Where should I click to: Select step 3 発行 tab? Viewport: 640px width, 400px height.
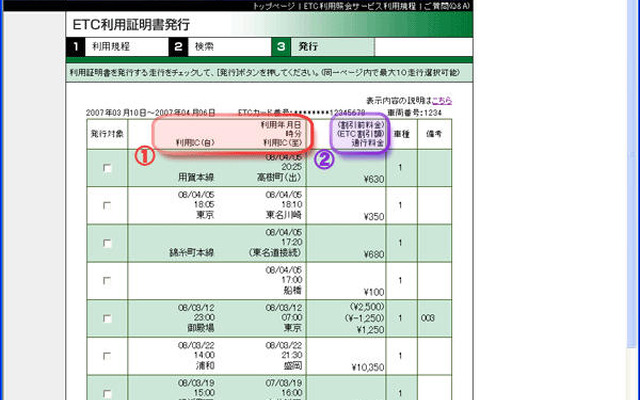click(323, 47)
